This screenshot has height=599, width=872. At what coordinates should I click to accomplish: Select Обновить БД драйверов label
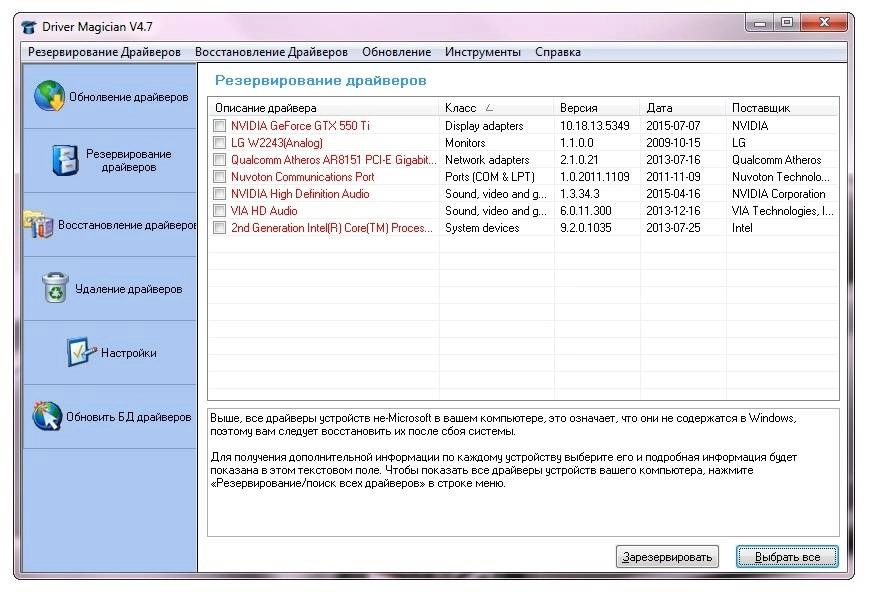point(128,417)
